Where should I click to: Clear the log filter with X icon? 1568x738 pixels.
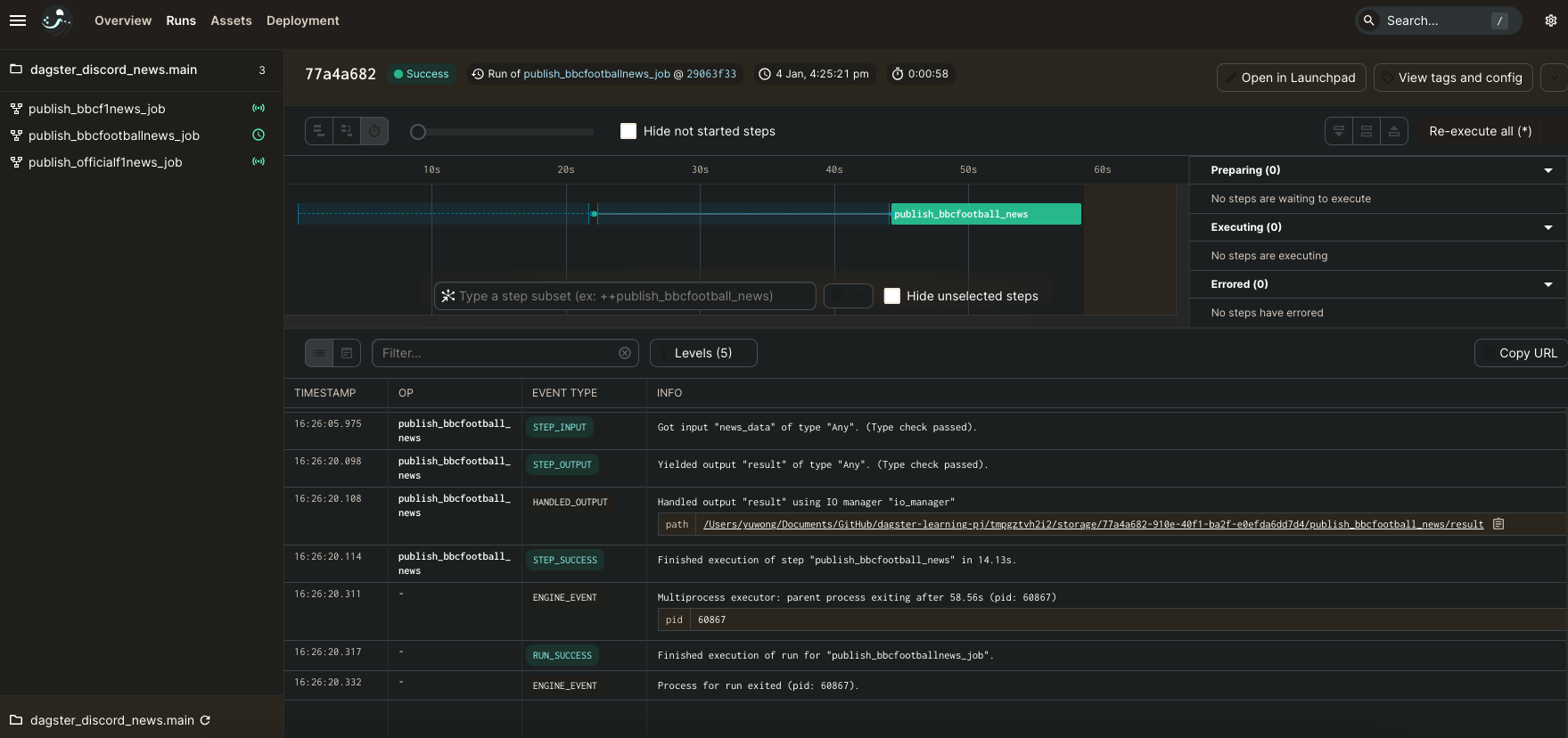625,353
